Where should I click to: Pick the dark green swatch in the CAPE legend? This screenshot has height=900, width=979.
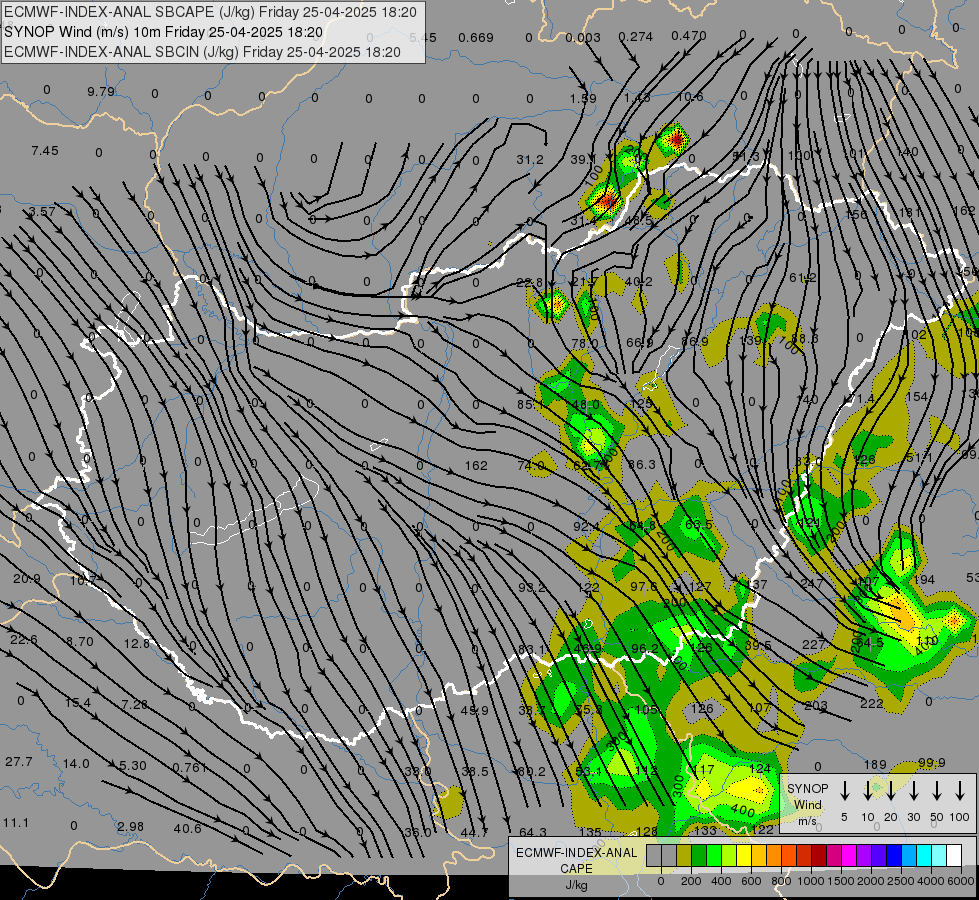click(x=699, y=856)
